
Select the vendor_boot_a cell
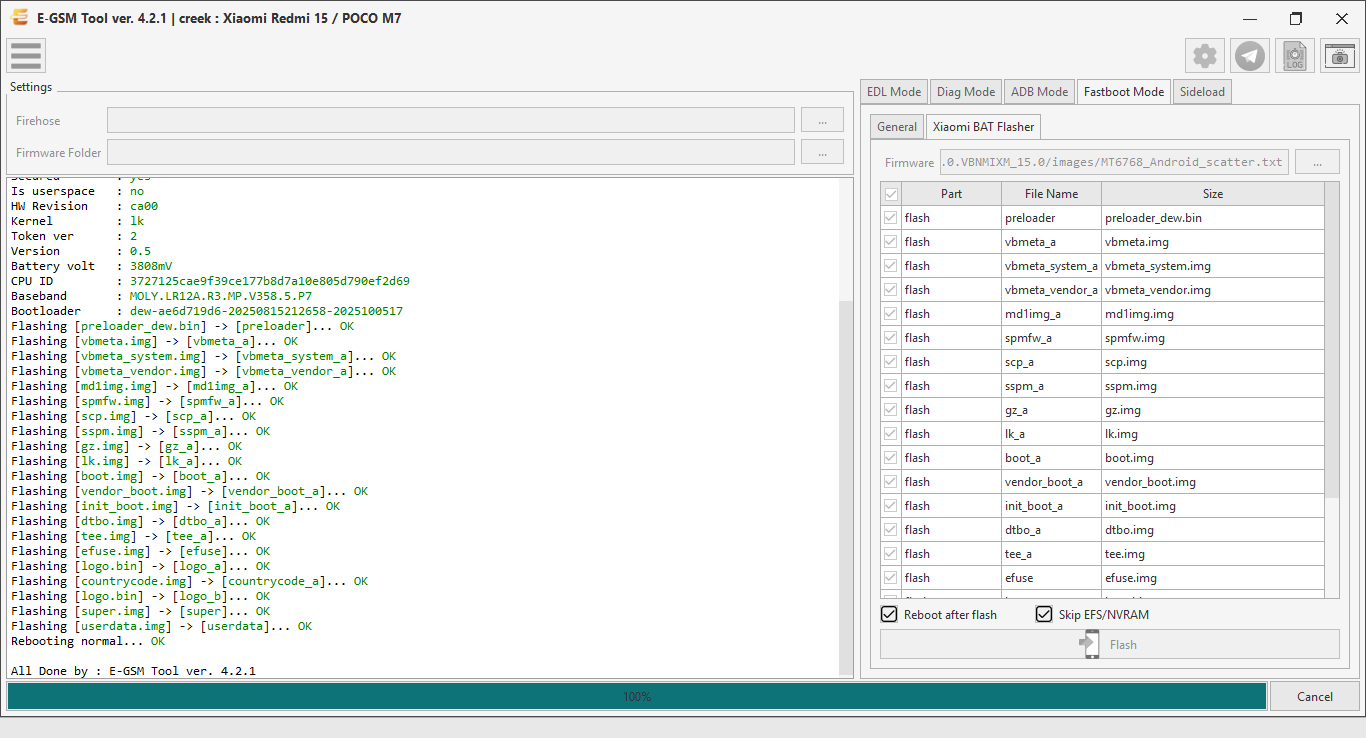click(x=1052, y=482)
